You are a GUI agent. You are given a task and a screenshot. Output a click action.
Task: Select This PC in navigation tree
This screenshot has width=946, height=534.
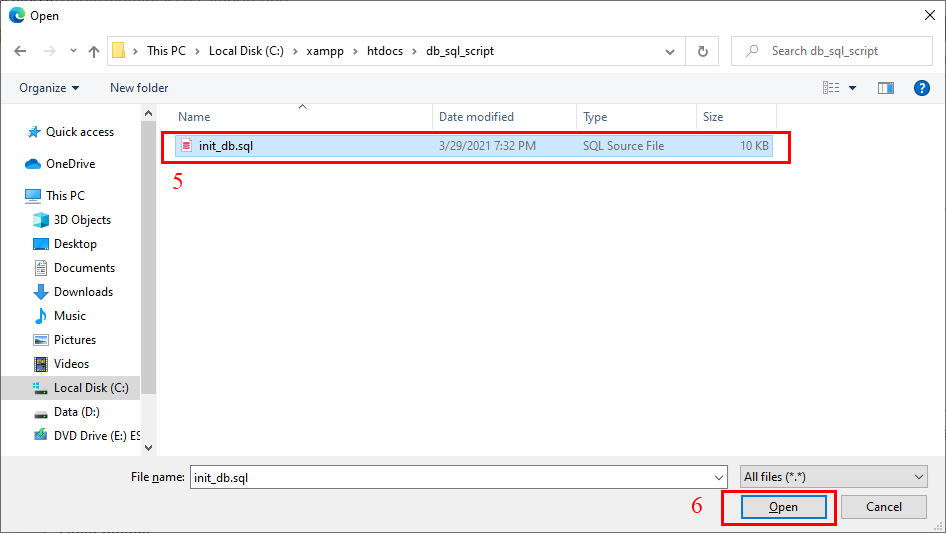[x=65, y=196]
